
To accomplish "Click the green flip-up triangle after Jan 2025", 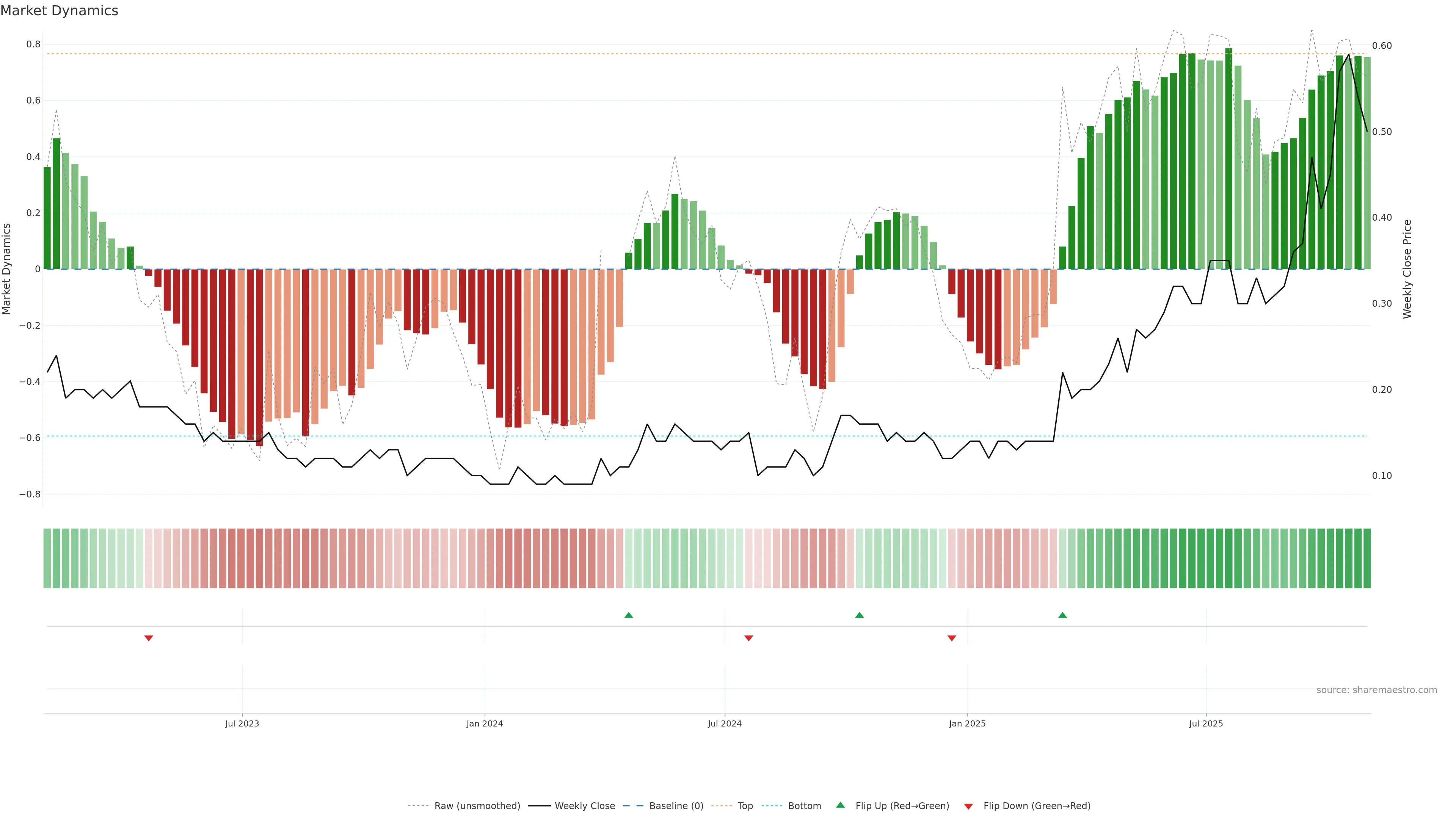I will tap(1062, 615).
